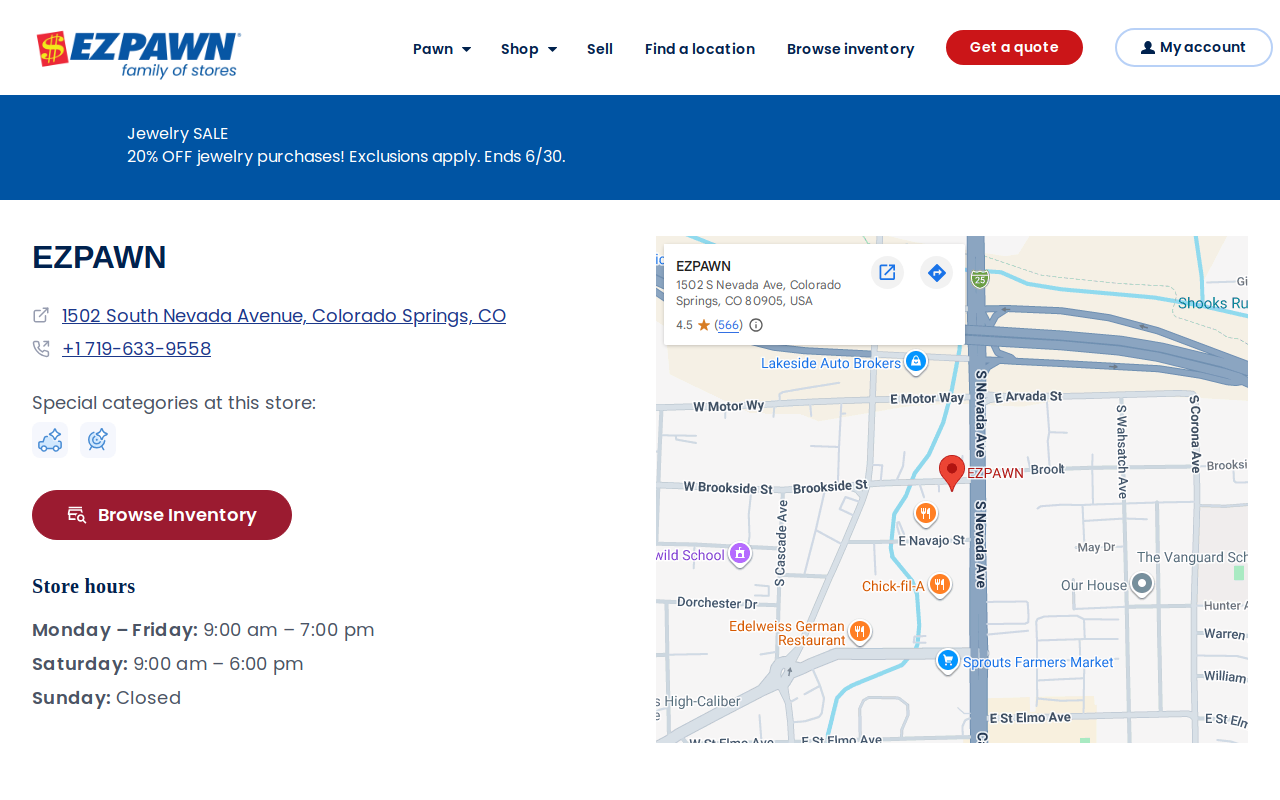Open the 1502 South Nevada Avenue address link

point(284,316)
